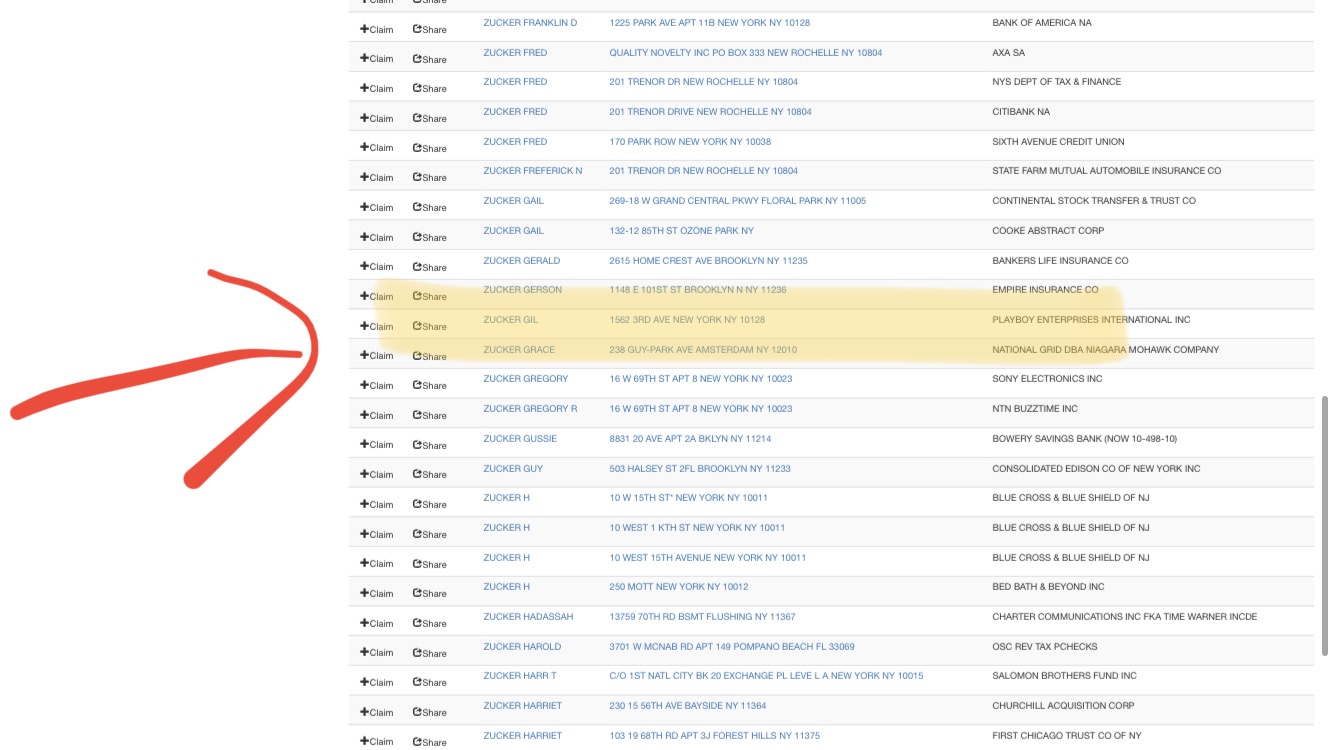1334x750 pixels.
Task: Open the ZUCKER GUSSIE name link
Action: 520,439
